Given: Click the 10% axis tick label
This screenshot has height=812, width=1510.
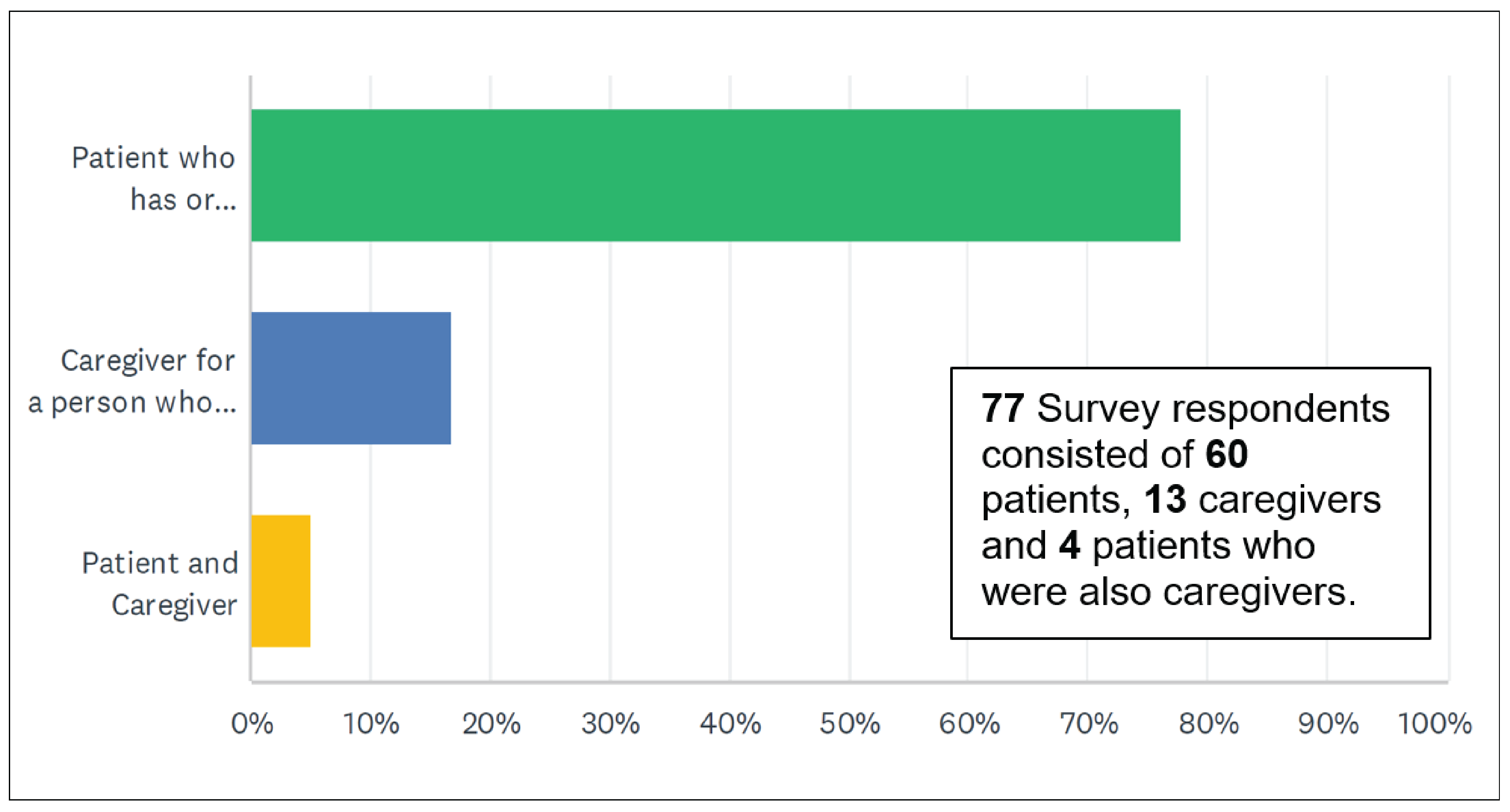Looking at the screenshot, I should 371,724.
